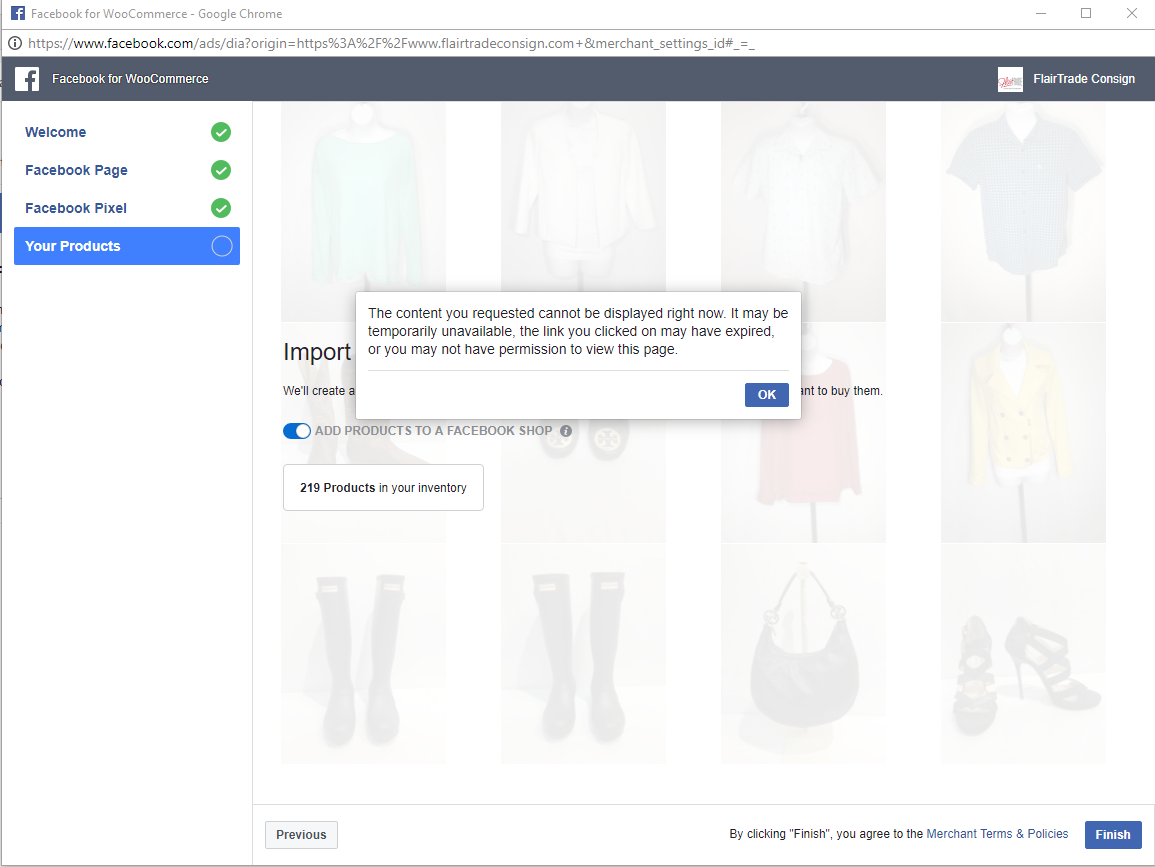Maximize the Chrome window
Screen dimensions: 1155x867
click(x=1086, y=13)
